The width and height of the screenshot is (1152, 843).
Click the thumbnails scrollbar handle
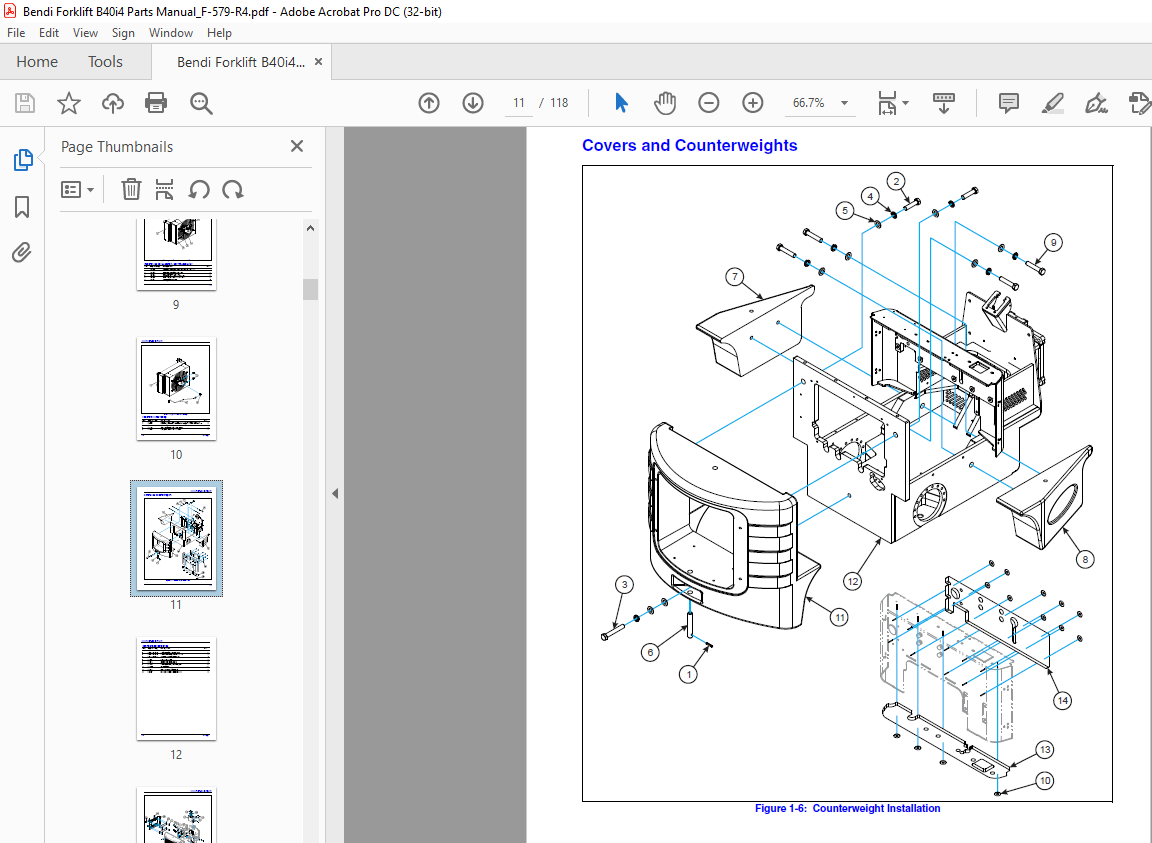point(310,290)
